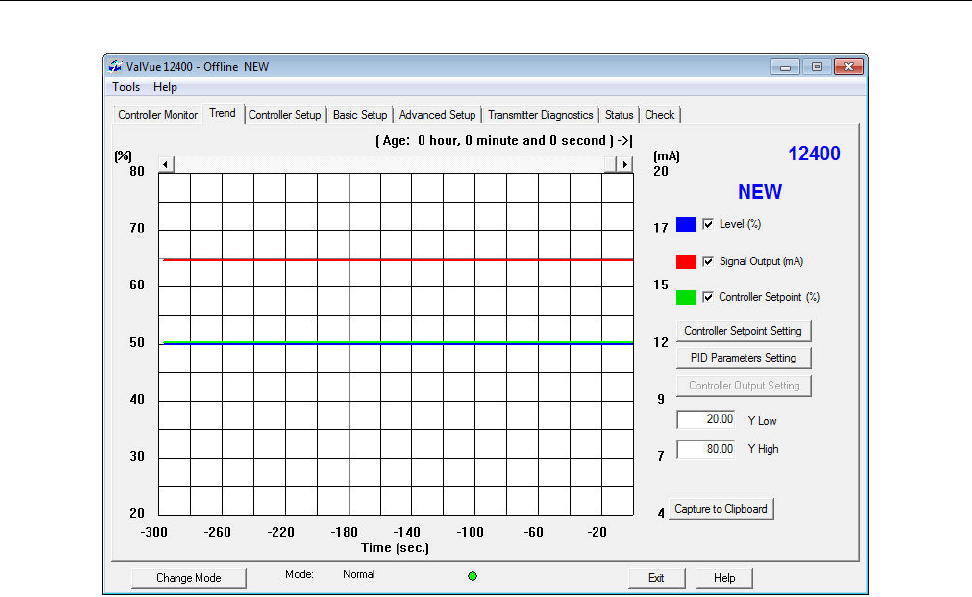Click the blue Level color swatch
Image resolution: width=972 pixels, height=597 pixels.
point(686,224)
